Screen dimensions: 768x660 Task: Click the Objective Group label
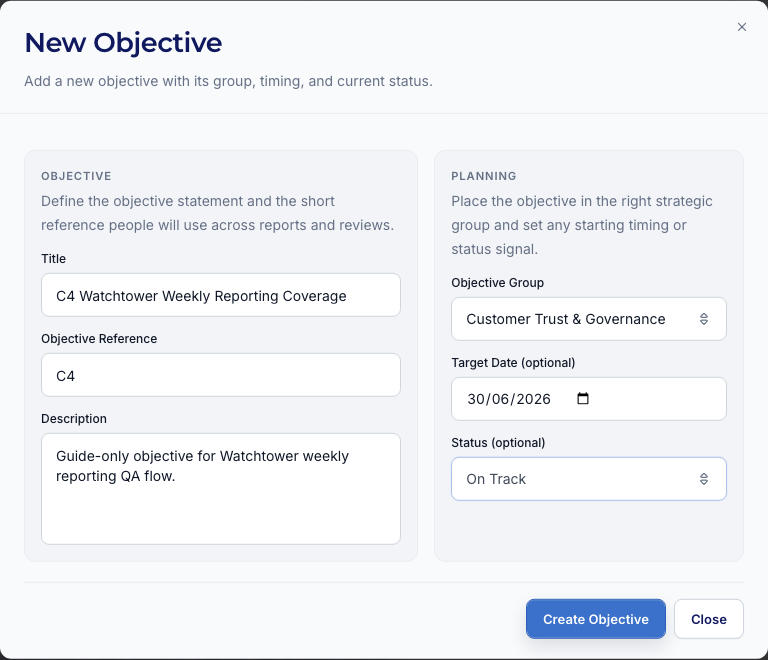(497, 283)
